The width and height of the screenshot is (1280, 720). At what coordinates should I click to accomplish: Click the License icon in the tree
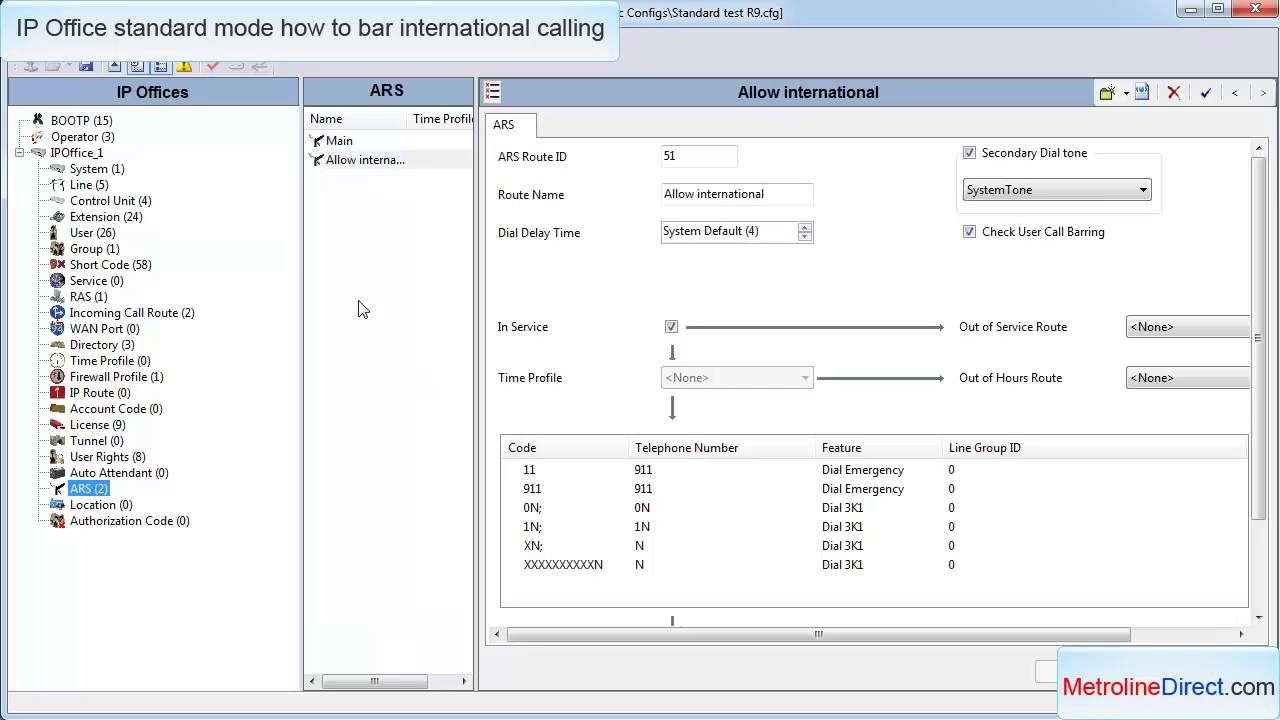(57, 425)
